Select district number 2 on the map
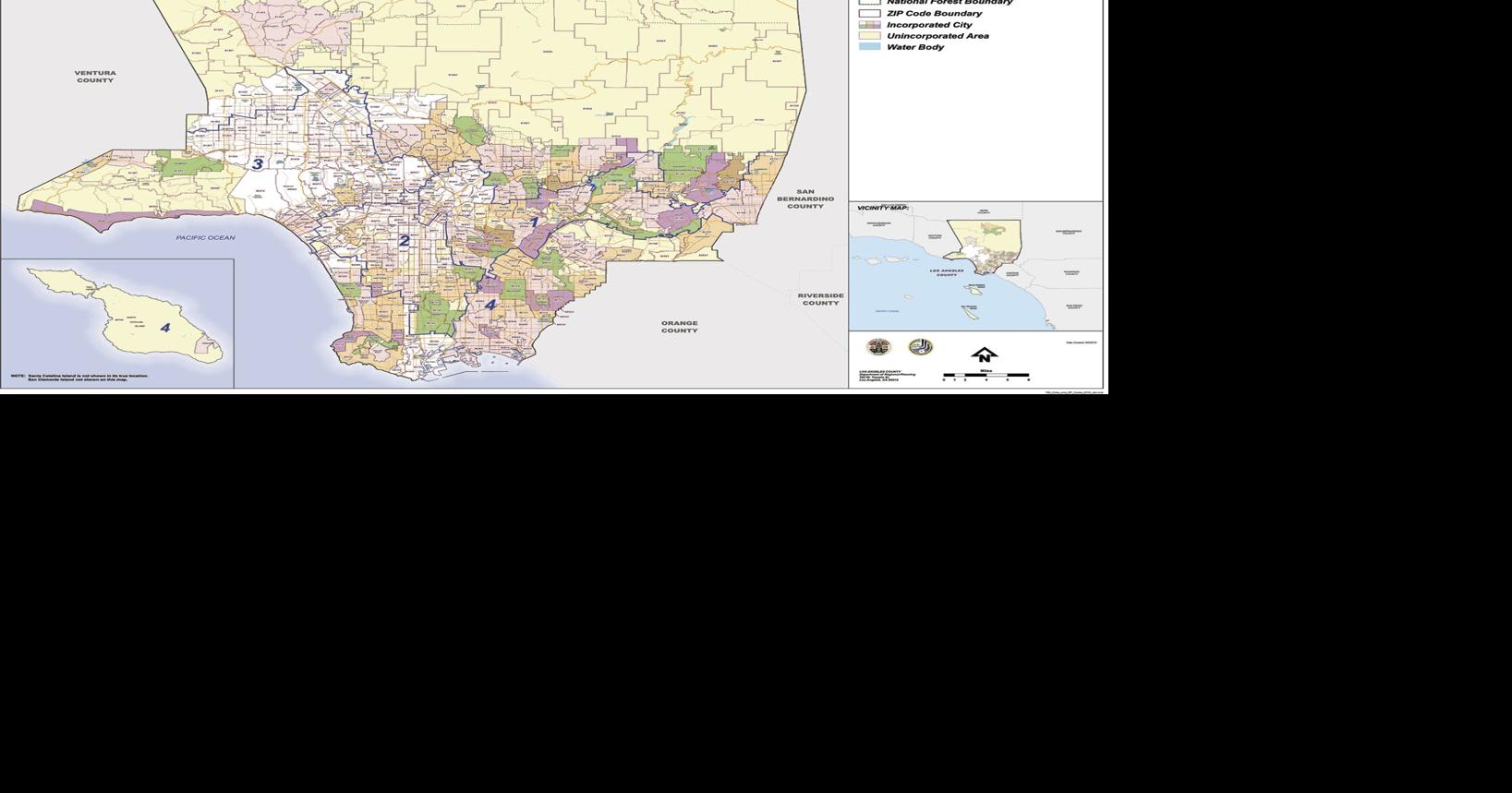This screenshot has width=1512, height=793. tap(404, 241)
